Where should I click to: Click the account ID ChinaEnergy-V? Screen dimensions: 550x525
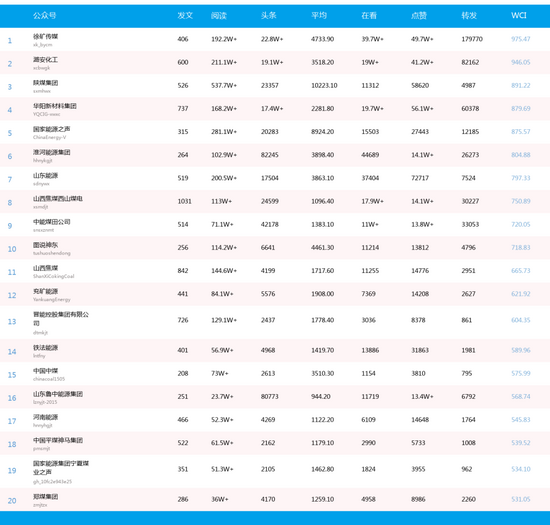pyautogui.click(x=49, y=137)
